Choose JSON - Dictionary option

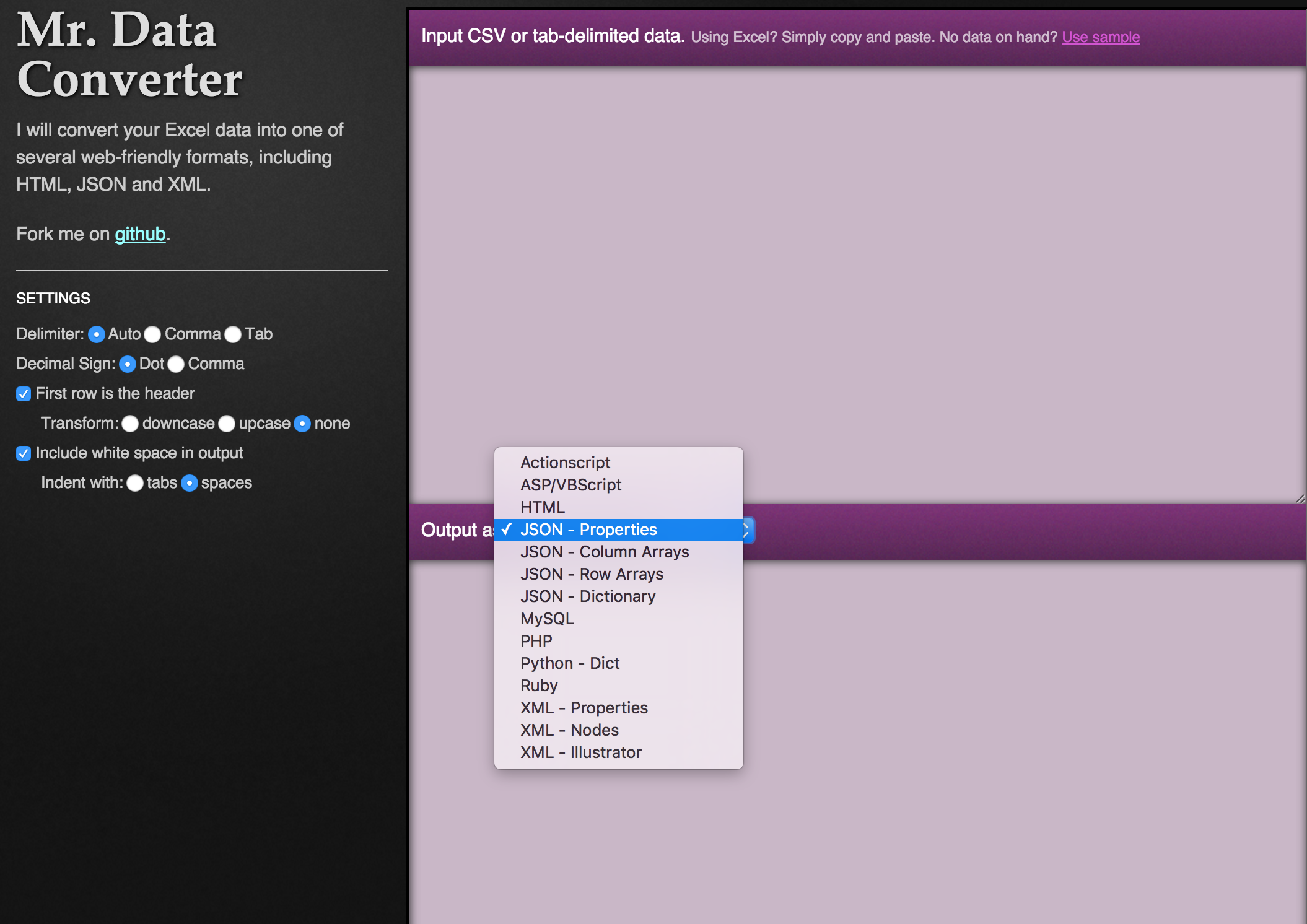tap(619, 596)
